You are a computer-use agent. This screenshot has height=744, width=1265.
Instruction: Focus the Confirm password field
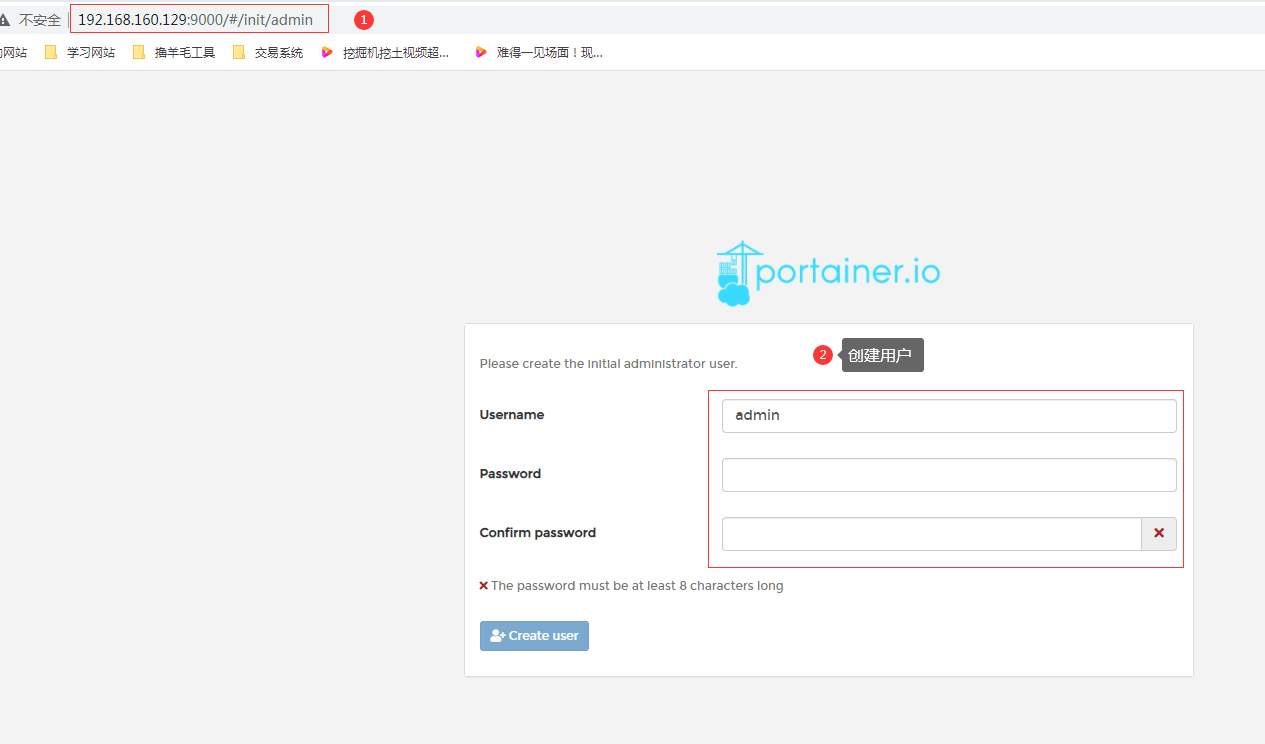[932, 534]
